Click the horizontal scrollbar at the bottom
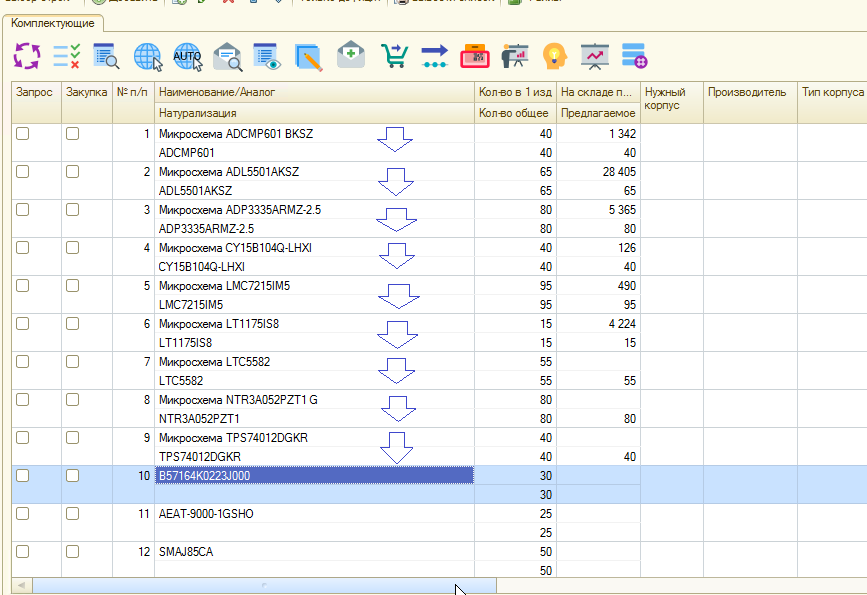Image resolution: width=867 pixels, height=595 pixels. [264, 585]
